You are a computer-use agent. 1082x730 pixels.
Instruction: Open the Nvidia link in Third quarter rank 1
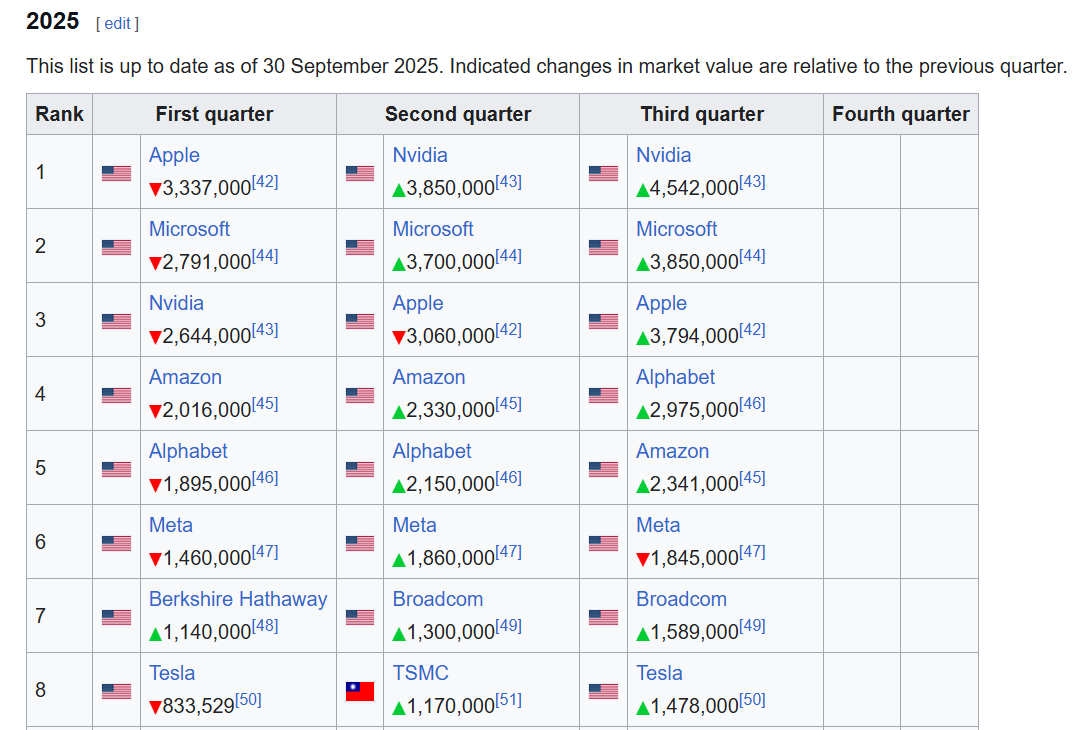pos(663,155)
